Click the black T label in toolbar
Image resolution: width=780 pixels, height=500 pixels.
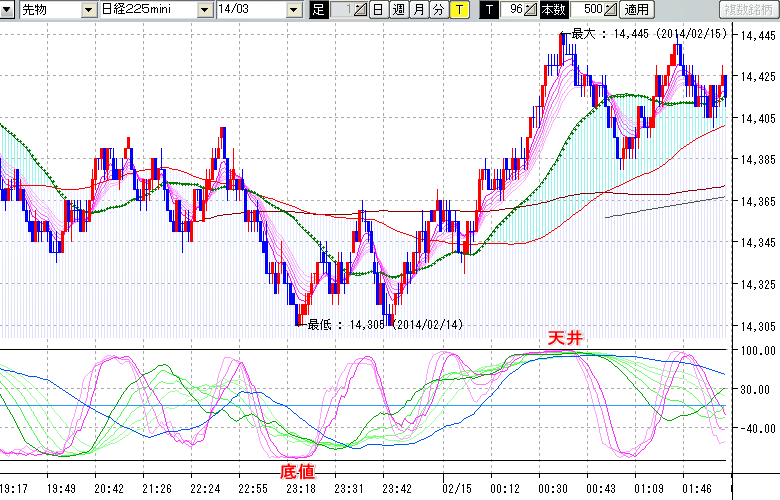tap(489, 10)
